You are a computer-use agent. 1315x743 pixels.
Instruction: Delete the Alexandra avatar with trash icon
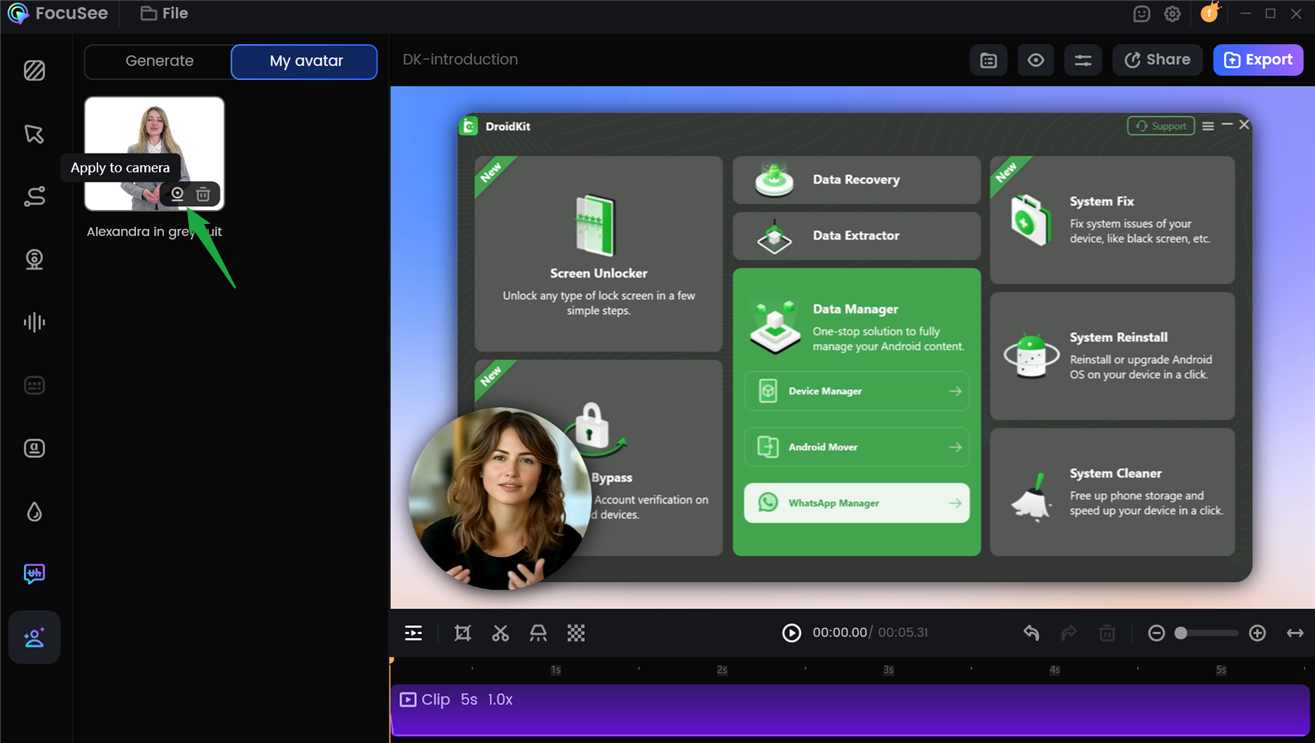[203, 194]
